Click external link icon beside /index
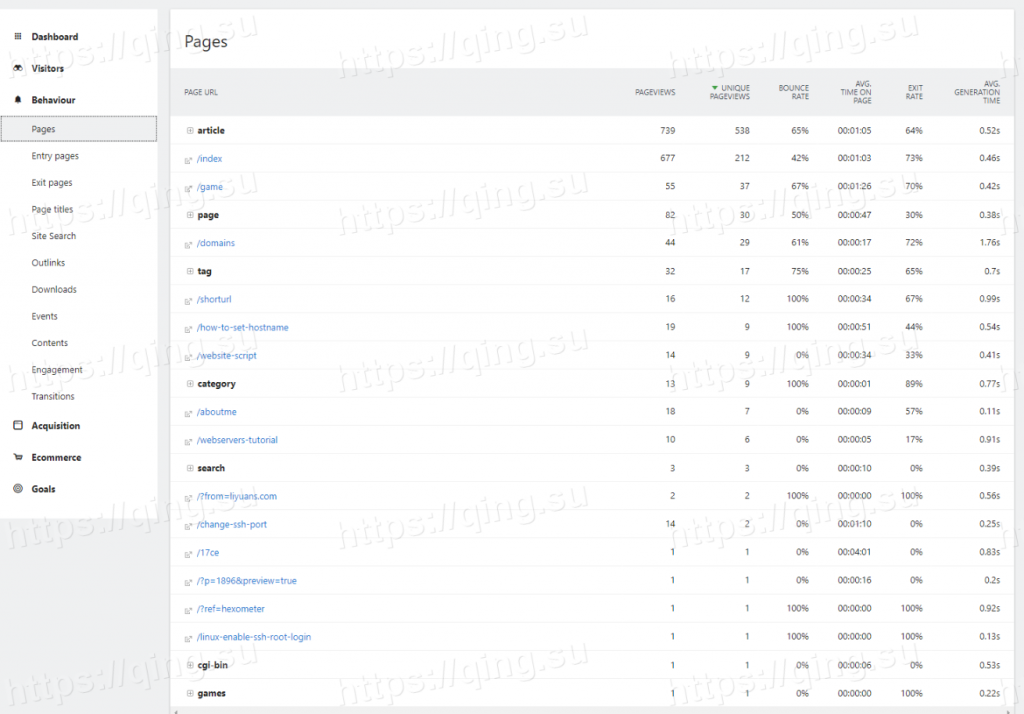 188,159
